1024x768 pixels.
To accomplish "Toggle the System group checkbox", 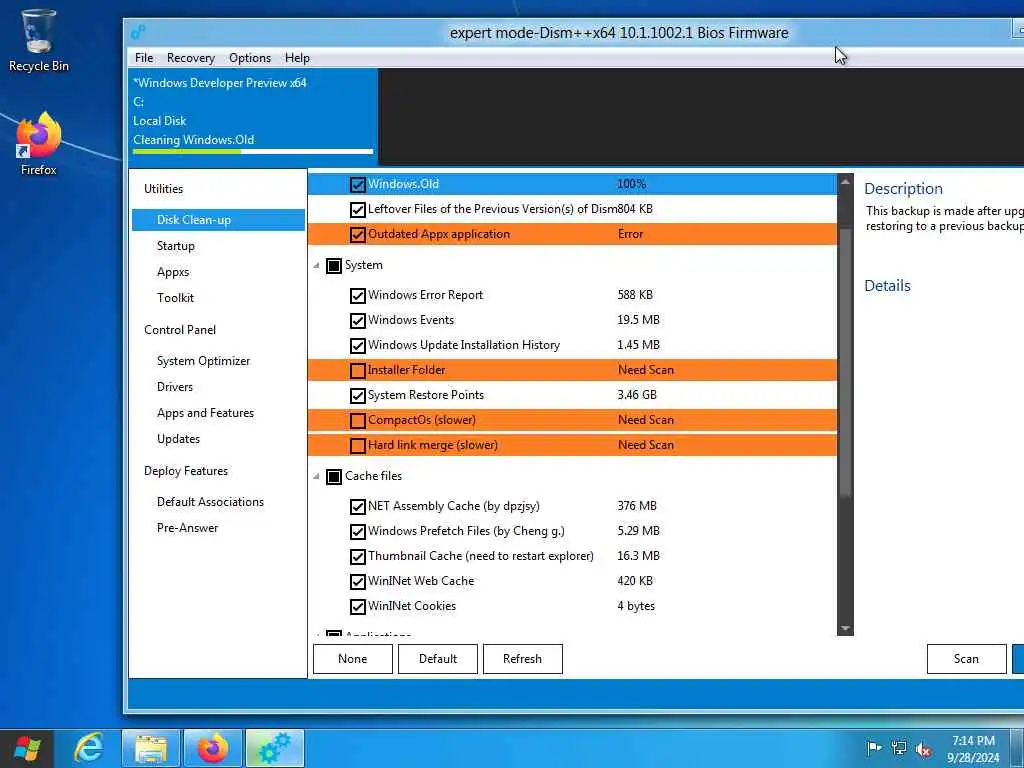I will 334,266.
